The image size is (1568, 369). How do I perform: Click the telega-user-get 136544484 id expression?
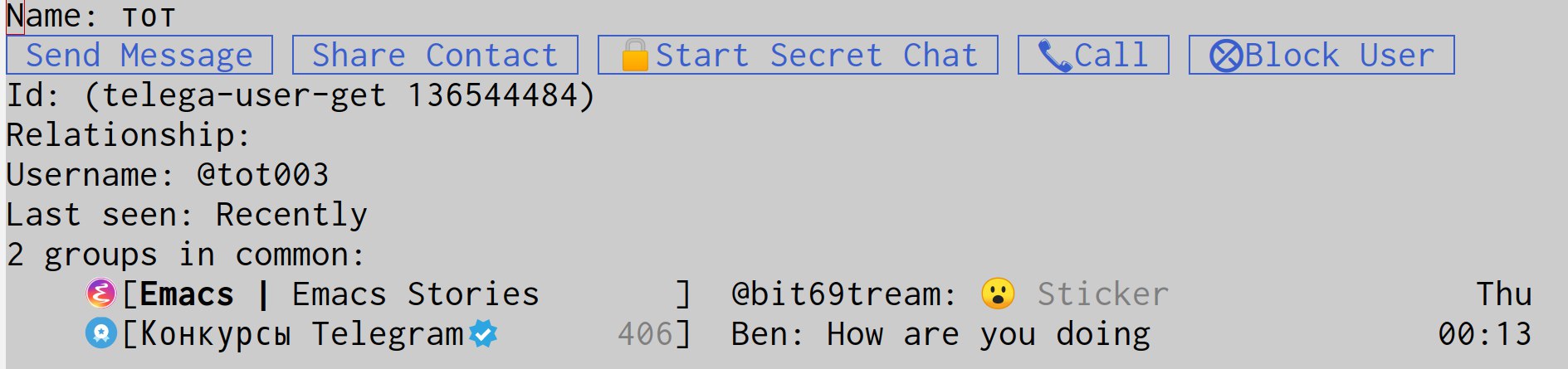pyautogui.click(x=339, y=95)
